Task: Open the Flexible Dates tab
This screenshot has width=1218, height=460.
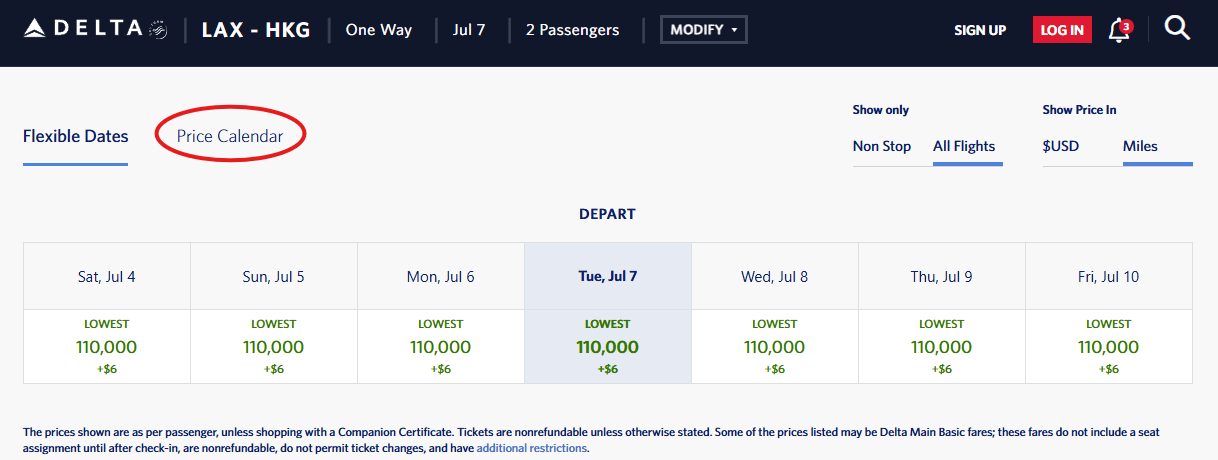Action: click(x=75, y=136)
